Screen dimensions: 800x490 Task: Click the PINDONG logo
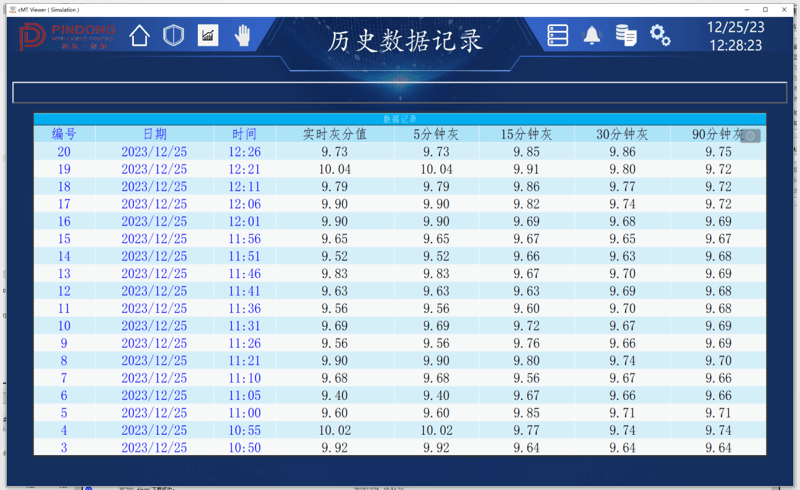(68, 37)
